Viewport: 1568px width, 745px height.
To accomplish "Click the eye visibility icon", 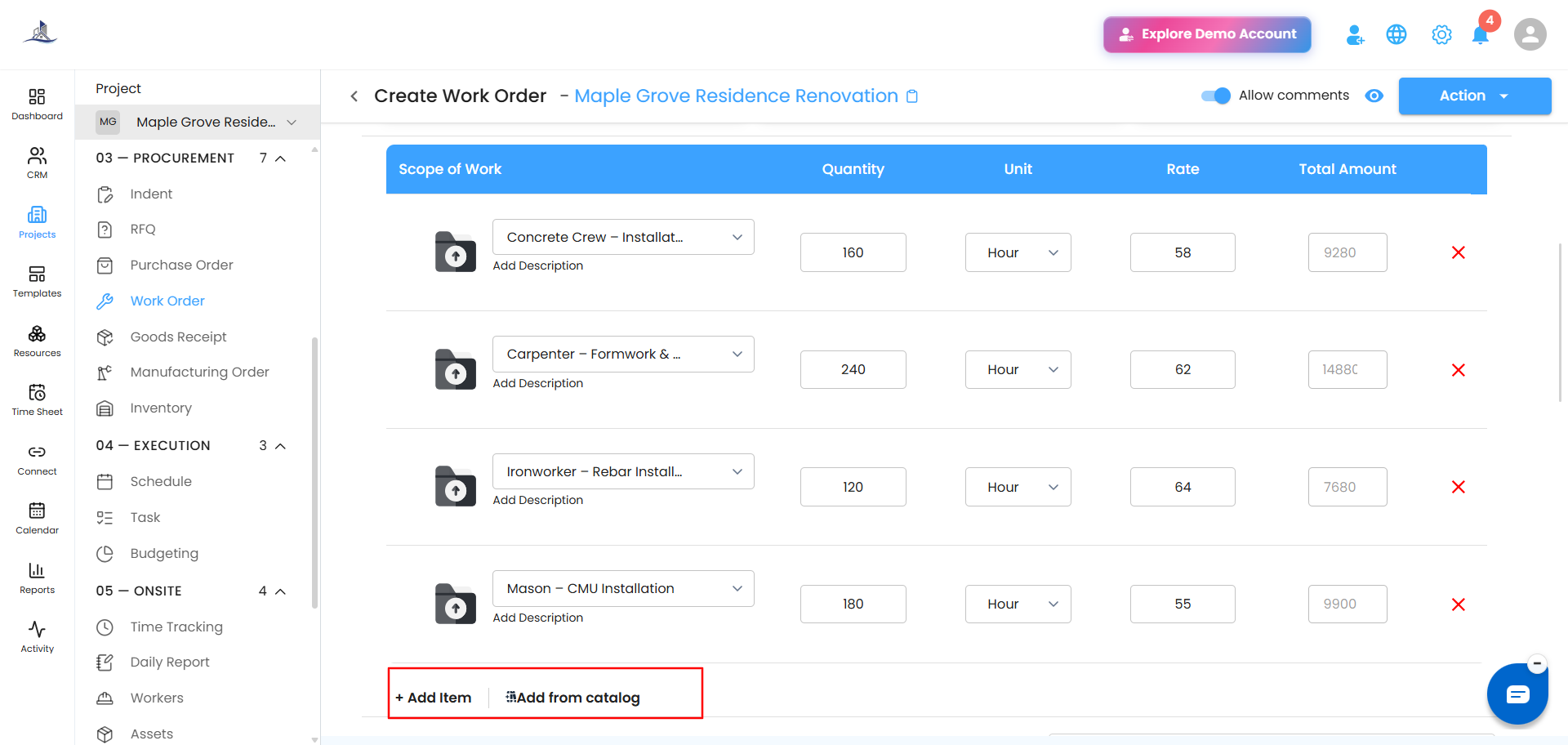I will point(1374,96).
